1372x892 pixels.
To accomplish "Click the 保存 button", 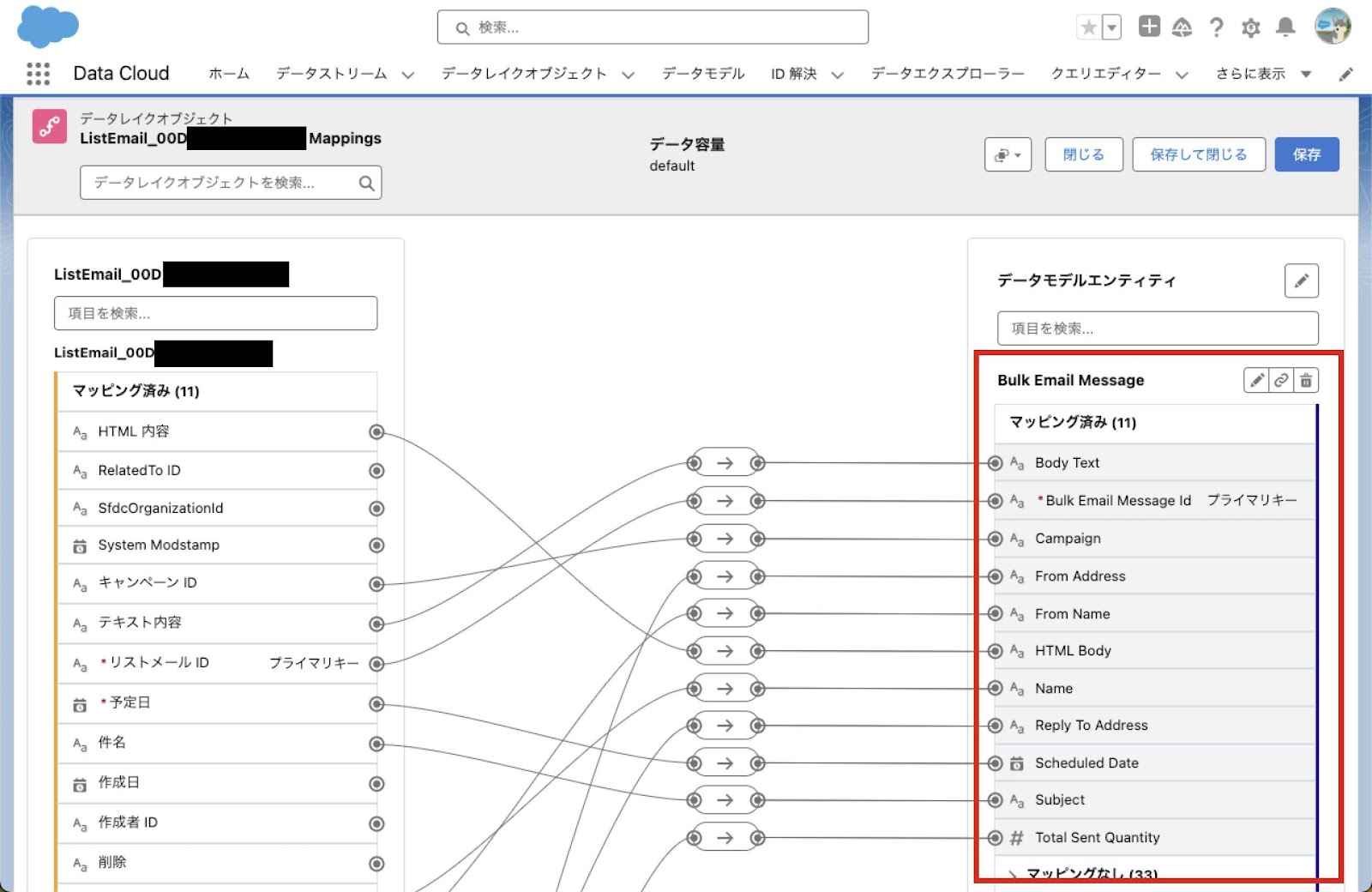I will point(1307,154).
